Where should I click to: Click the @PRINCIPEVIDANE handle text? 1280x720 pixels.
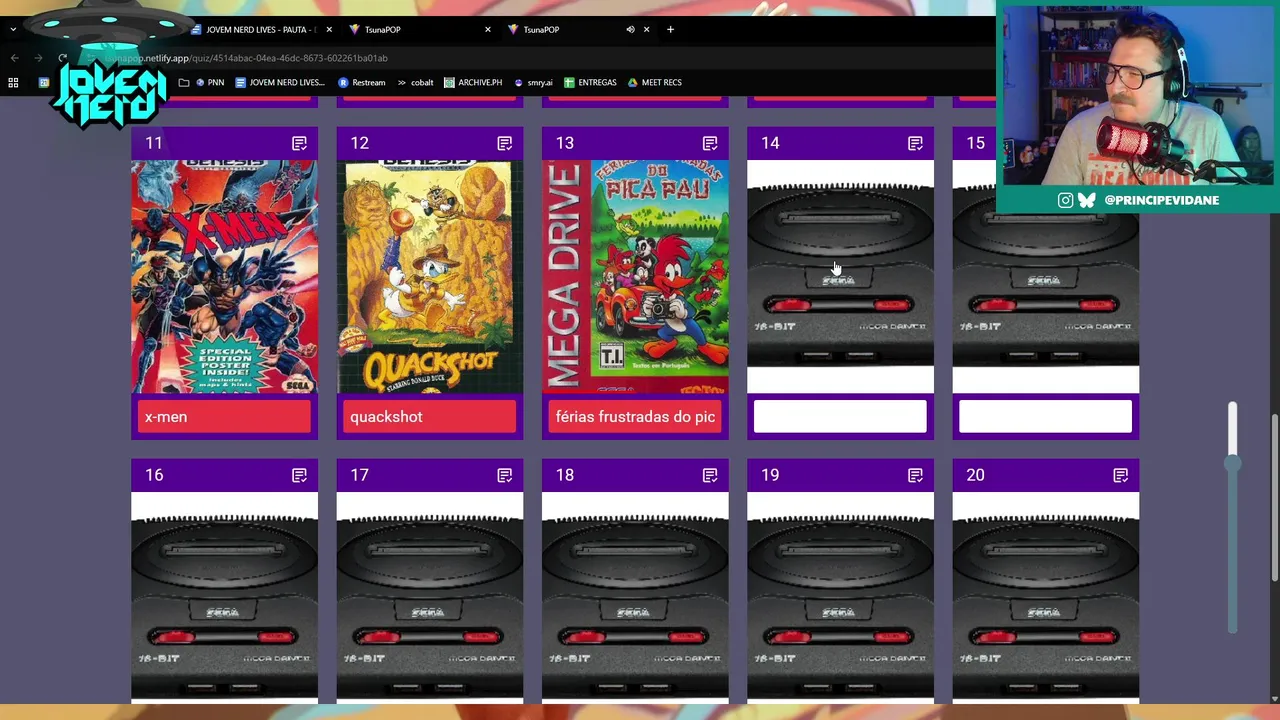[x=1161, y=200]
